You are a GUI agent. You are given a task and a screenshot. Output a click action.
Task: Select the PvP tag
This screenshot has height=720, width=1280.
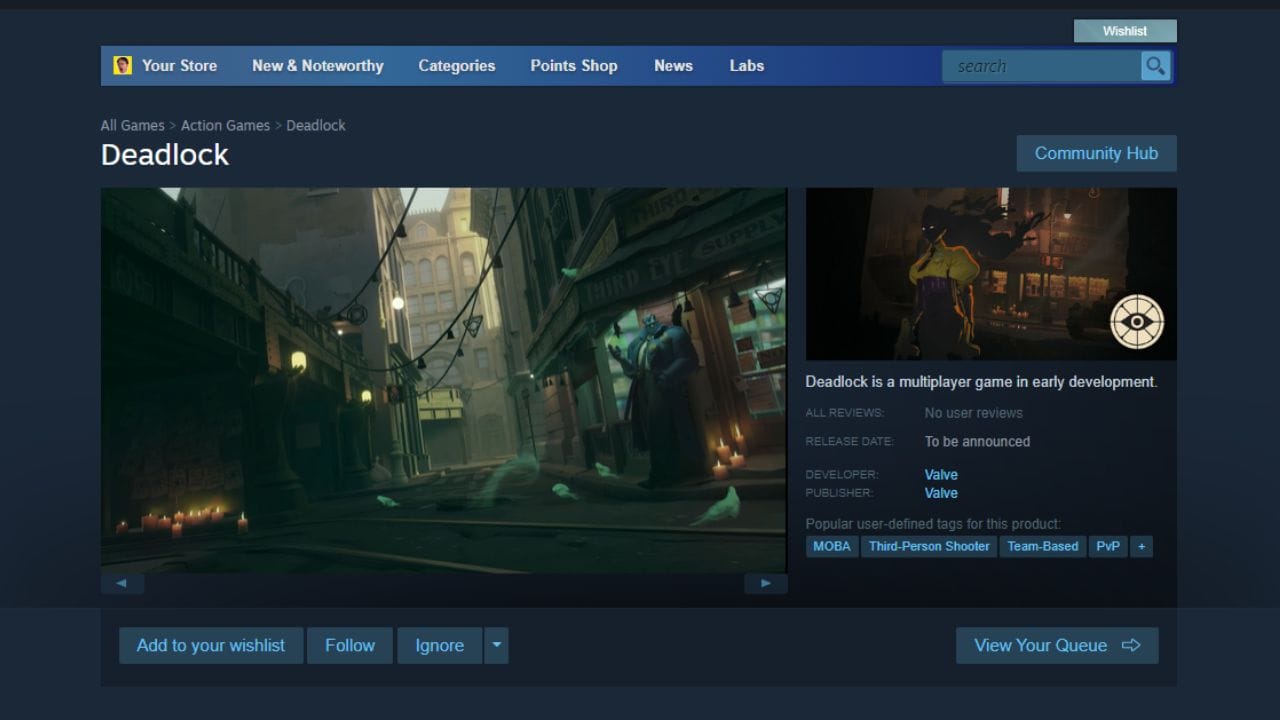[1108, 546]
